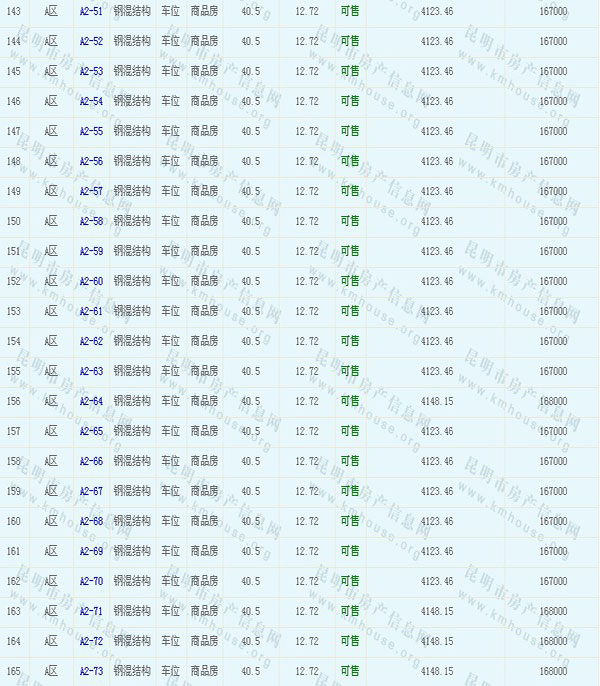Click the A2-63 unit link
600x686 pixels.
91,371
